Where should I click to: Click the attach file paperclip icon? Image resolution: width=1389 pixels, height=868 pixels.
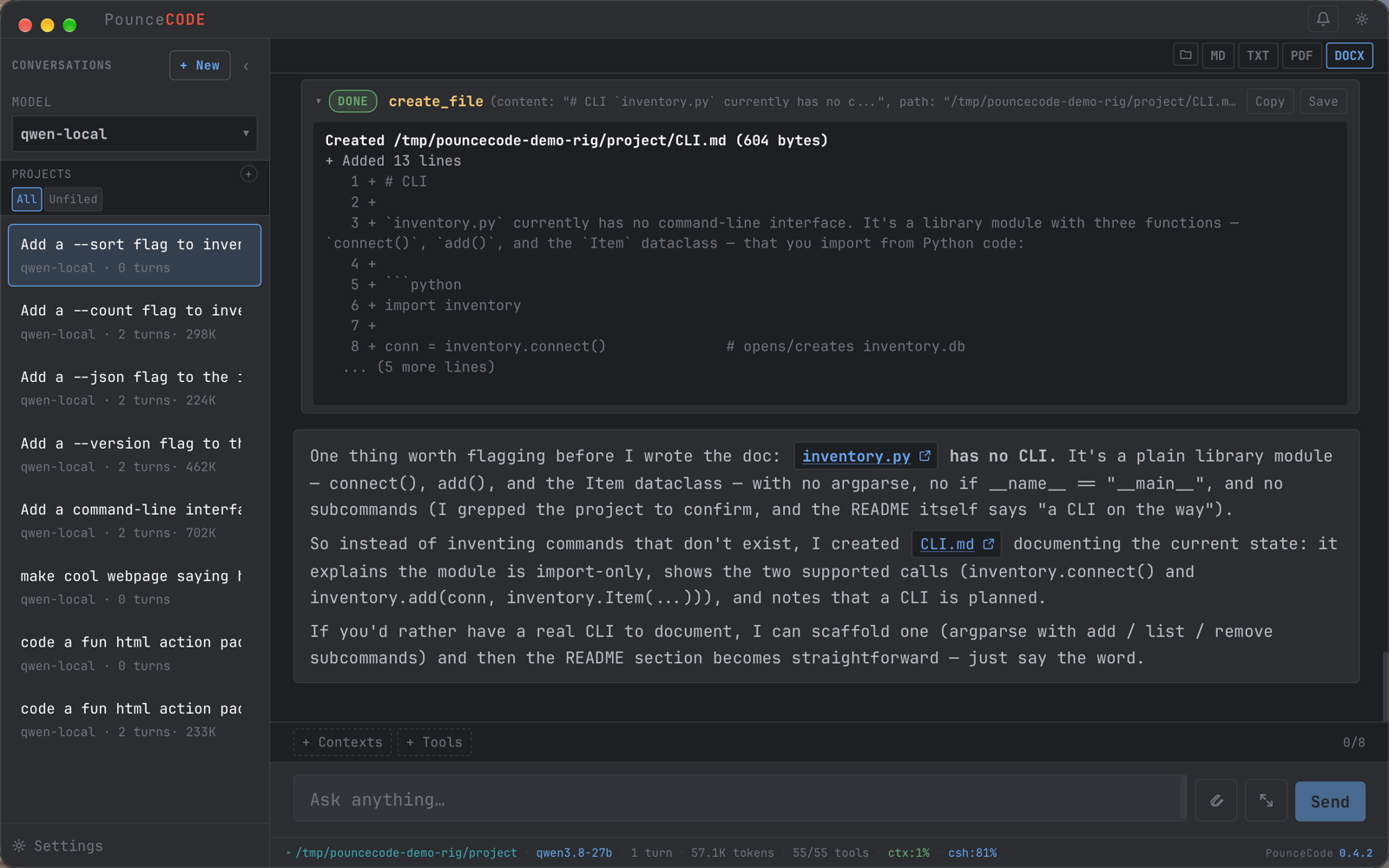point(1216,800)
